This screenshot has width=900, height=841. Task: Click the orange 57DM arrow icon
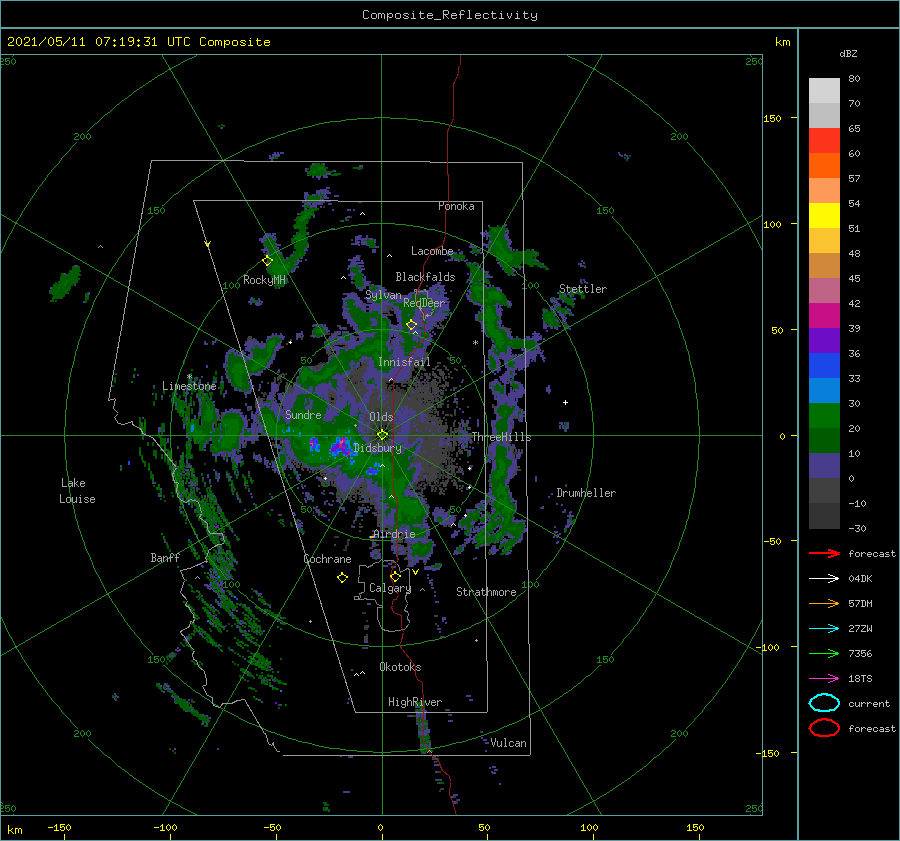(824, 603)
